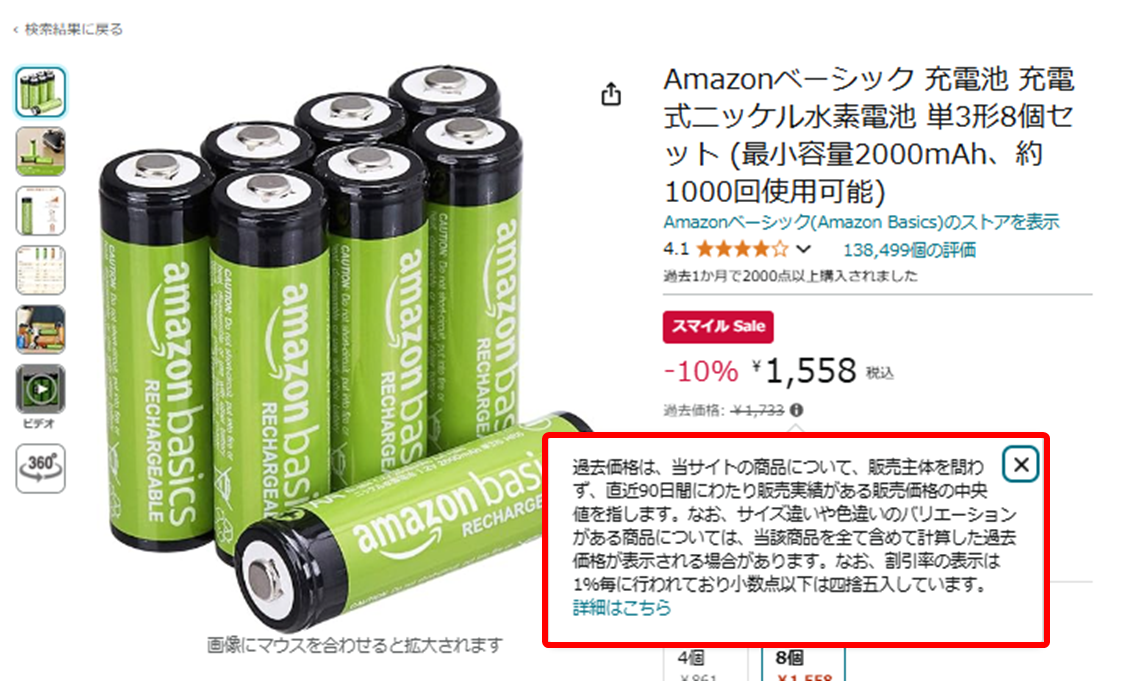This screenshot has height=681, width=1124.
Task: Visit the Amazon Basics store link
Action: tap(861, 222)
